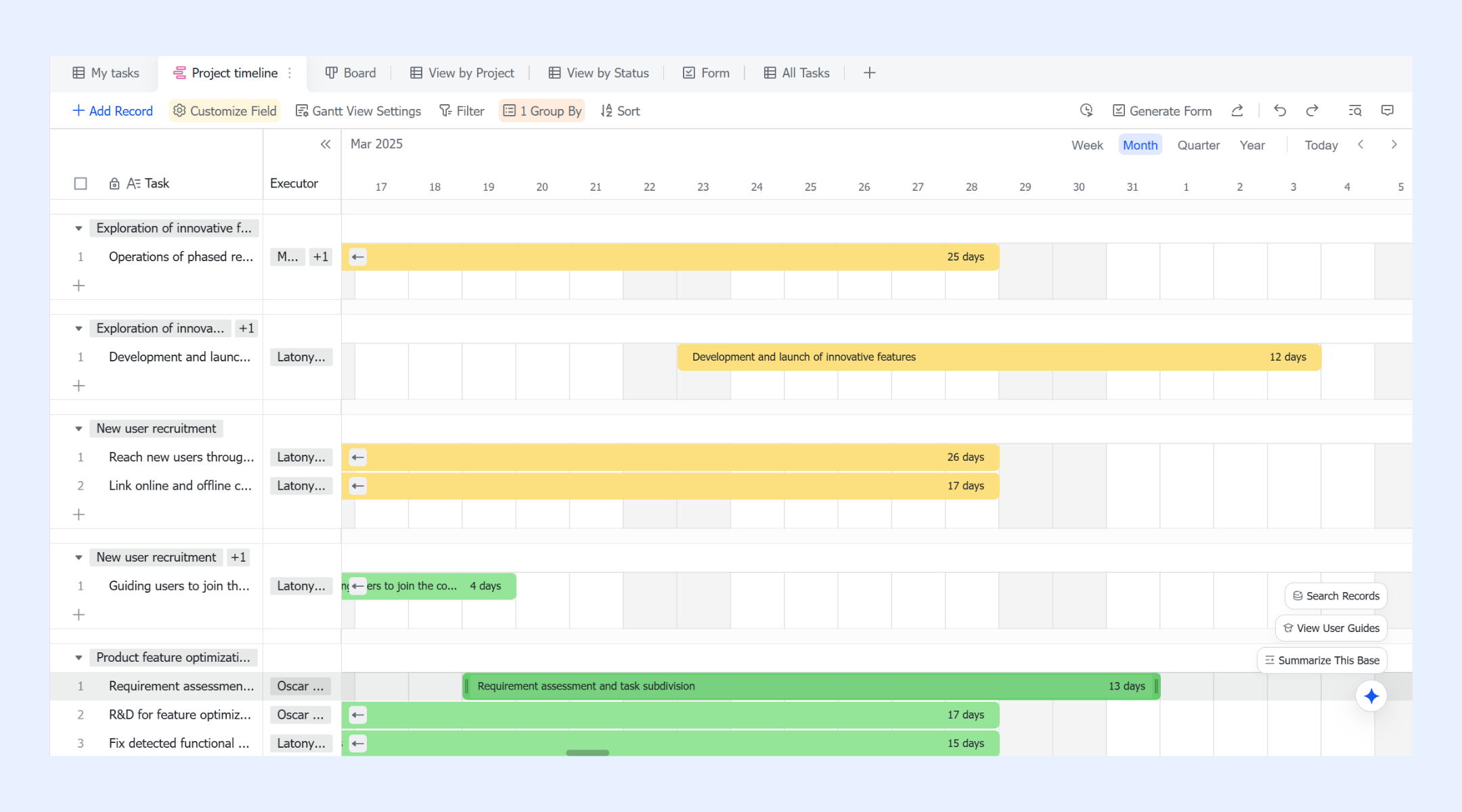
Task: Open Customize Field settings
Action: (225, 111)
